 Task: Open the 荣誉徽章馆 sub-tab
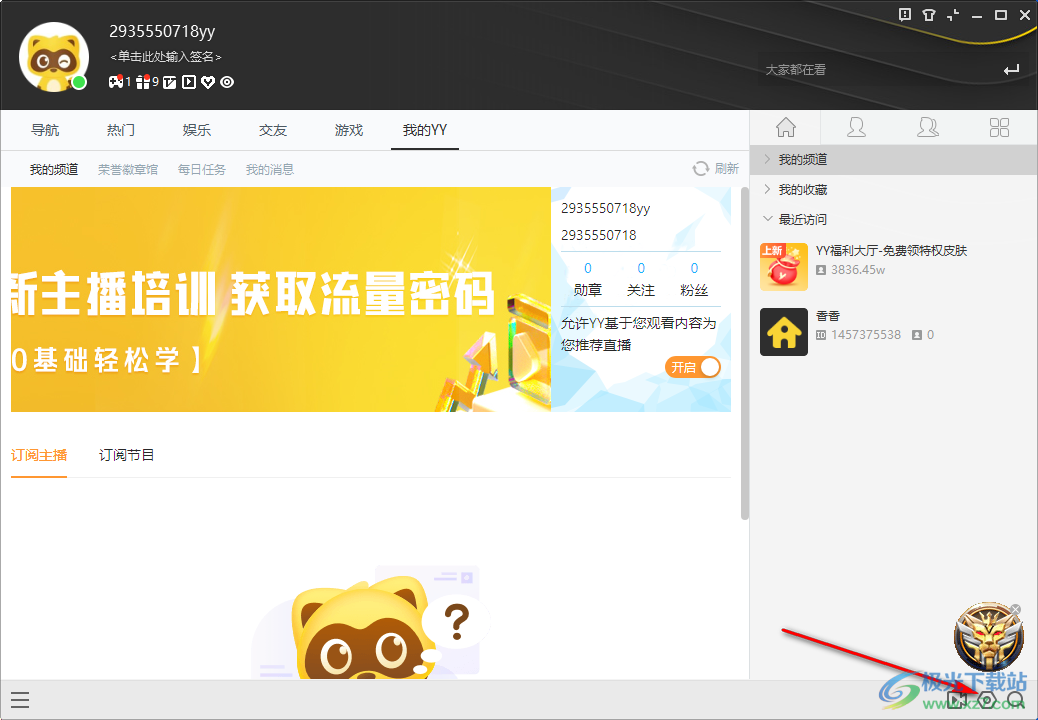point(128,170)
